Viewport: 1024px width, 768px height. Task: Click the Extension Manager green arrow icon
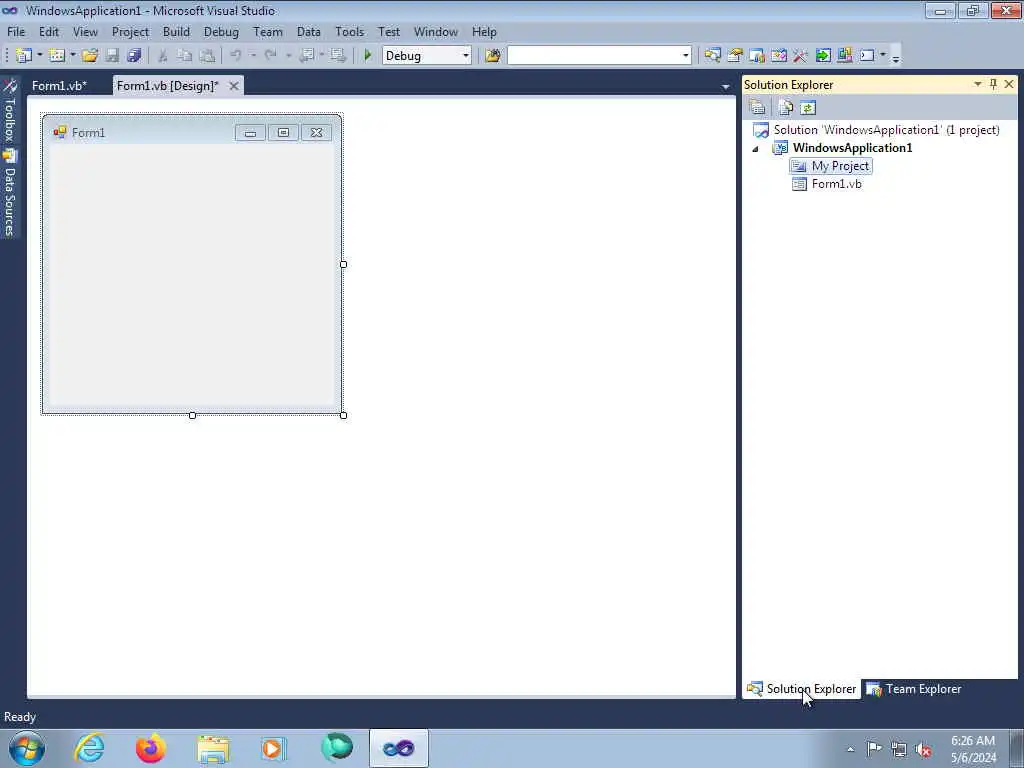point(823,56)
